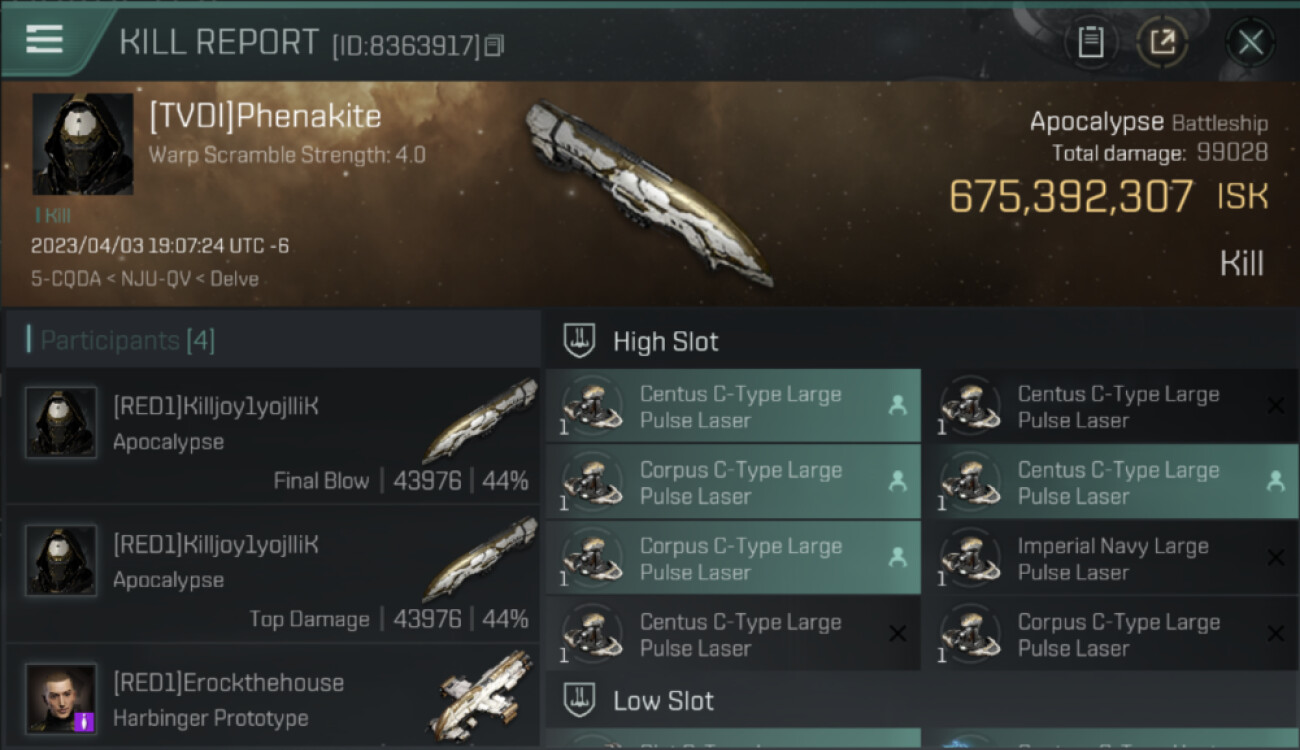Click the X mark on the destroyed Corpus laser

[1275, 634]
